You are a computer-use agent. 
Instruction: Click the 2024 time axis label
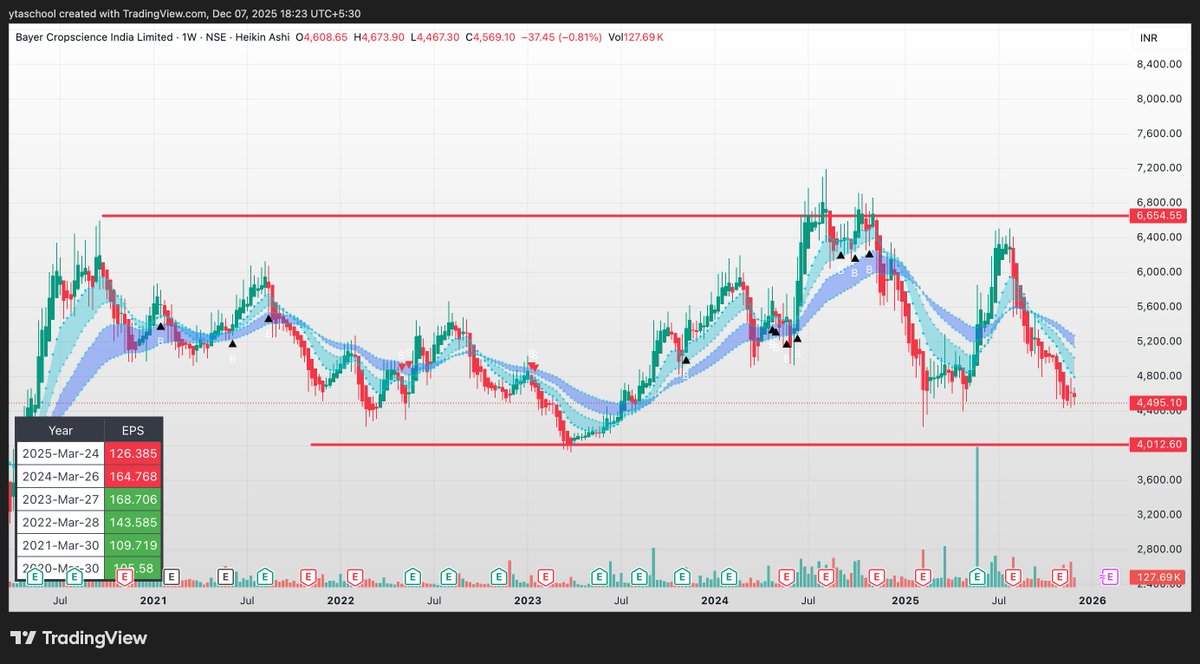(714, 601)
